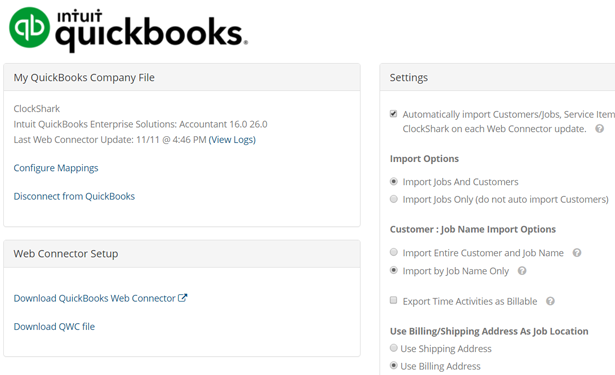This screenshot has height=375, width=615.
Task: Click the Intuit QuickBooks Enterprise Solutions version text
Action: pos(140,124)
